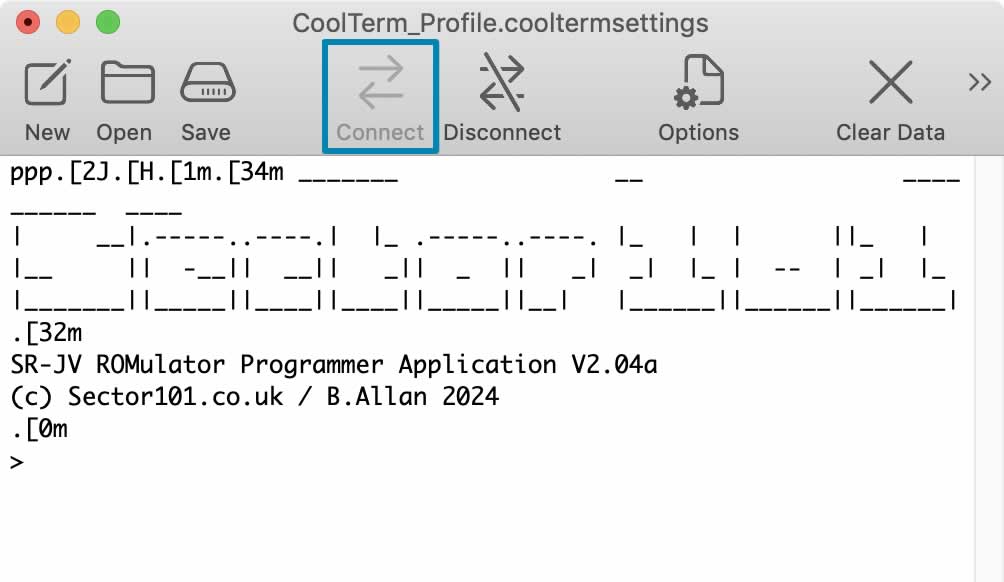
Task: Click the "Save" text label
Action: pyautogui.click(x=206, y=133)
